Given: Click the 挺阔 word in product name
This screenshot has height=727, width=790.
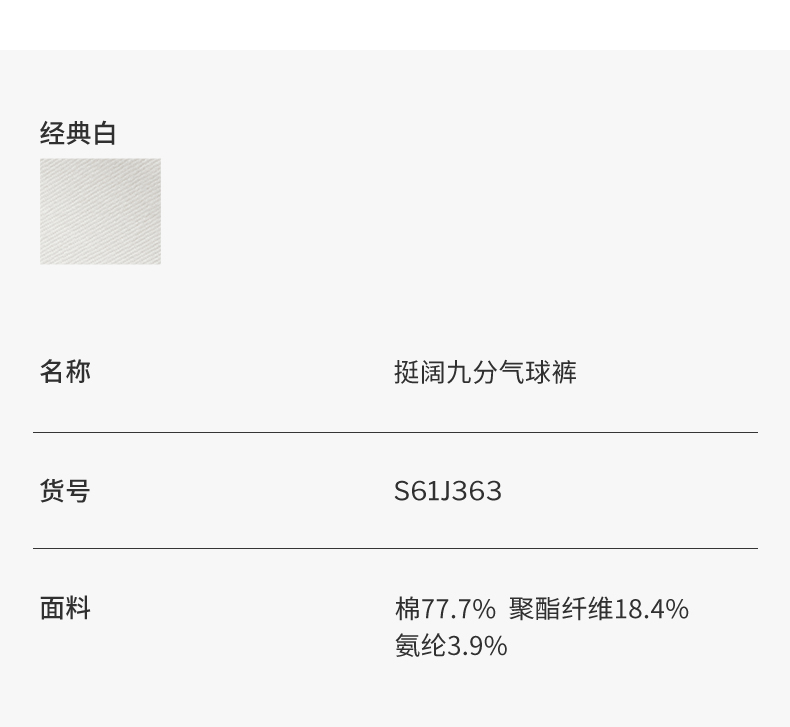Looking at the screenshot, I should (419, 373).
